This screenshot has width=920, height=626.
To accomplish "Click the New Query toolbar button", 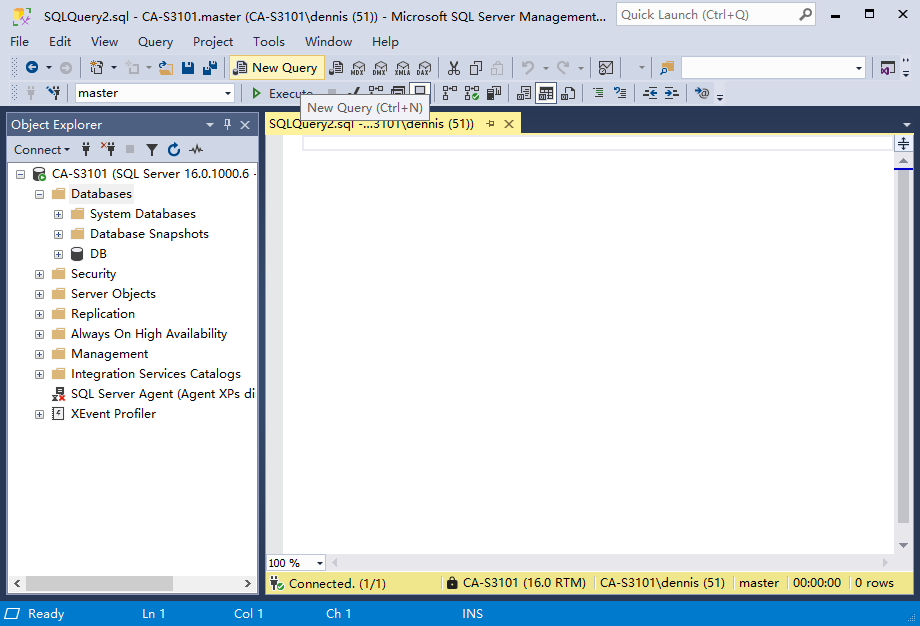I will [276, 68].
